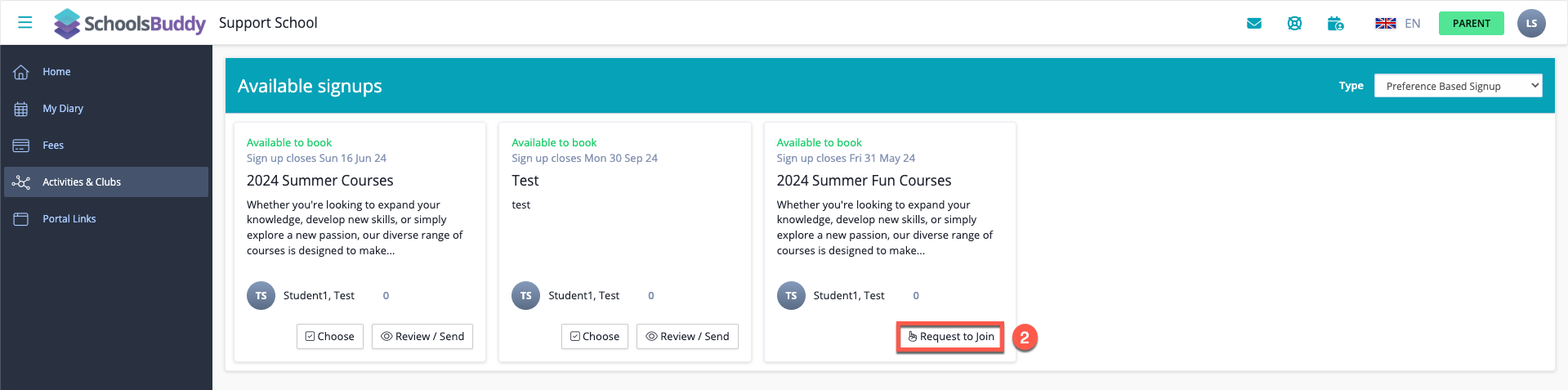Viewport: 1568px width, 390px height.
Task: Open the hamburger navigation menu
Action: coord(25,23)
